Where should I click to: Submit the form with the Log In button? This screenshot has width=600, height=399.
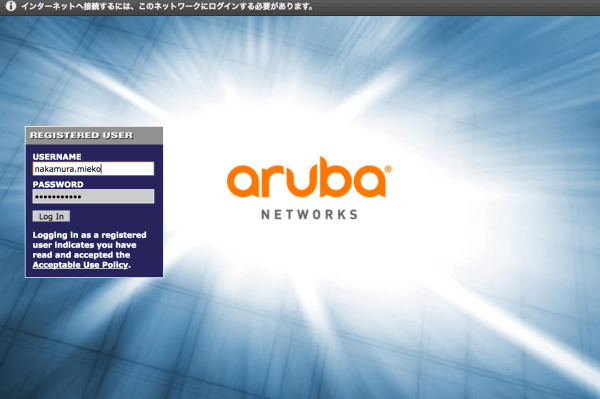click(x=51, y=217)
